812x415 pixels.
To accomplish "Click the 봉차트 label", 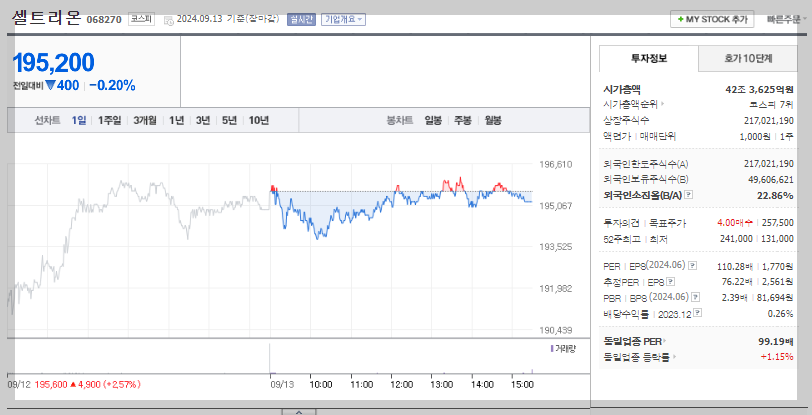I will click(400, 121).
